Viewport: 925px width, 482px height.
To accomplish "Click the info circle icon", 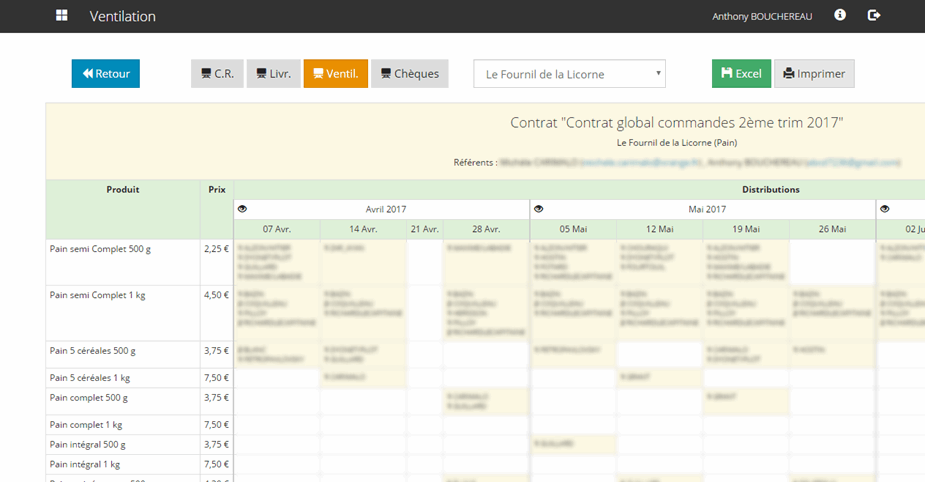I will pyautogui.click(x=840, y=16).
